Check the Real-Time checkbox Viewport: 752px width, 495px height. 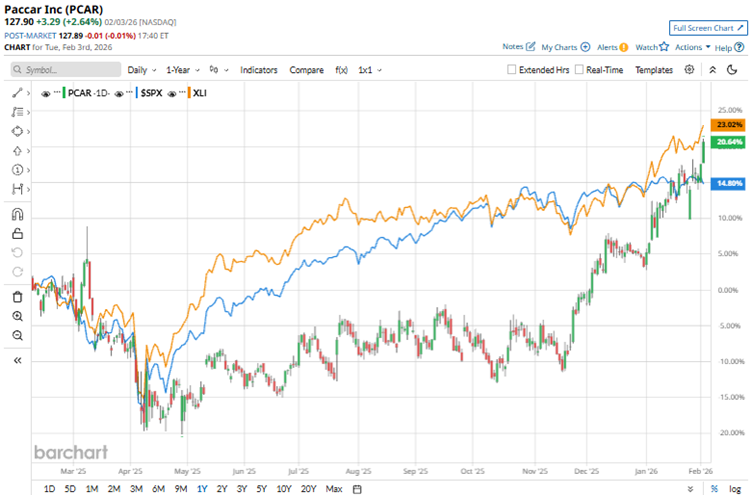(580, 70)
